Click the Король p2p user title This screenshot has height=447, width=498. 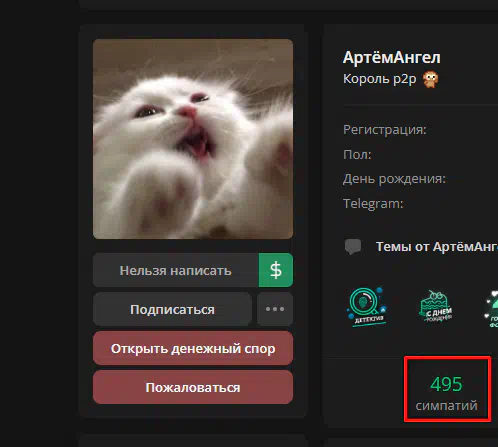[x=380, y=79]
